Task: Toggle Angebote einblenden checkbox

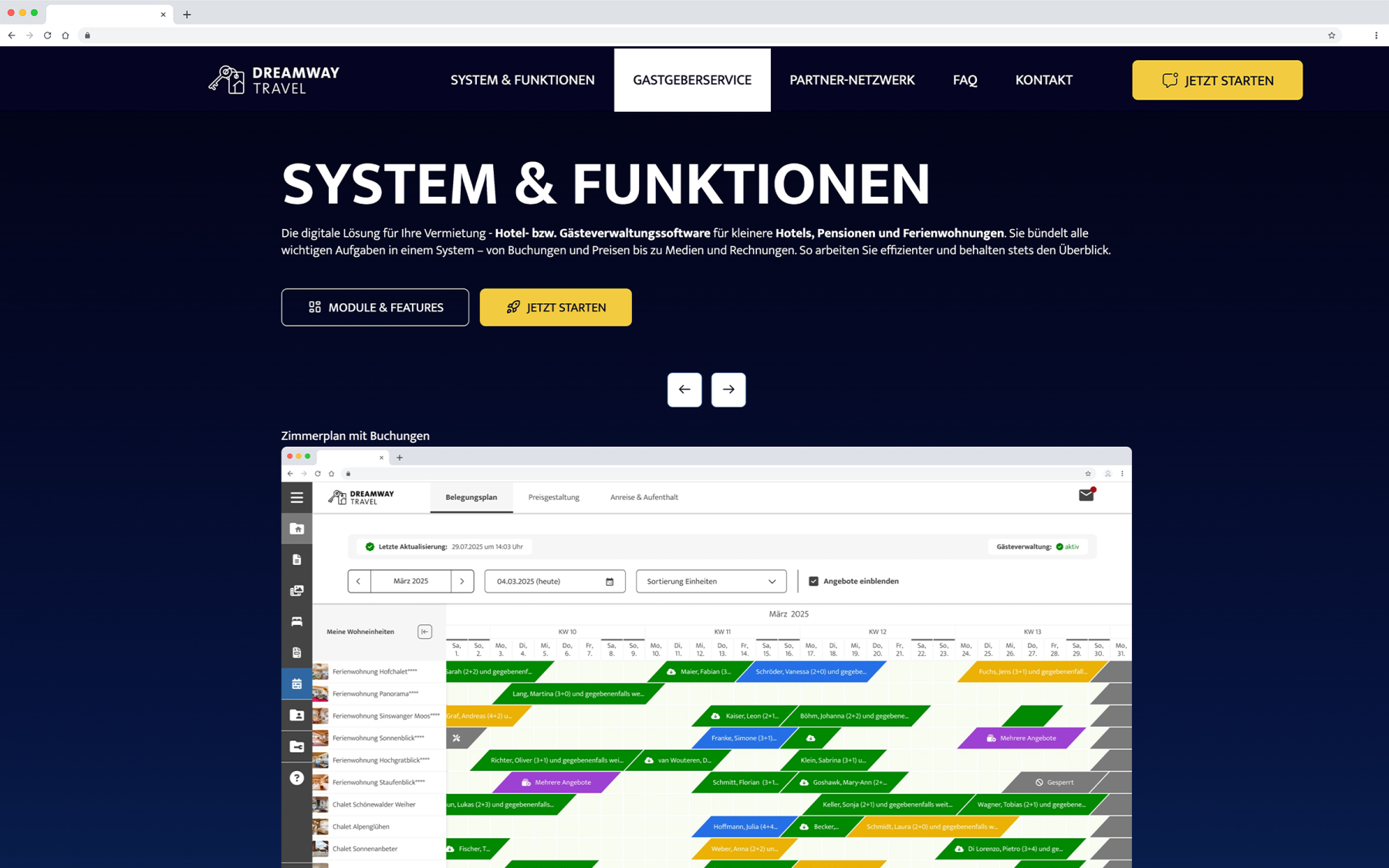Action: click(813, 582)
